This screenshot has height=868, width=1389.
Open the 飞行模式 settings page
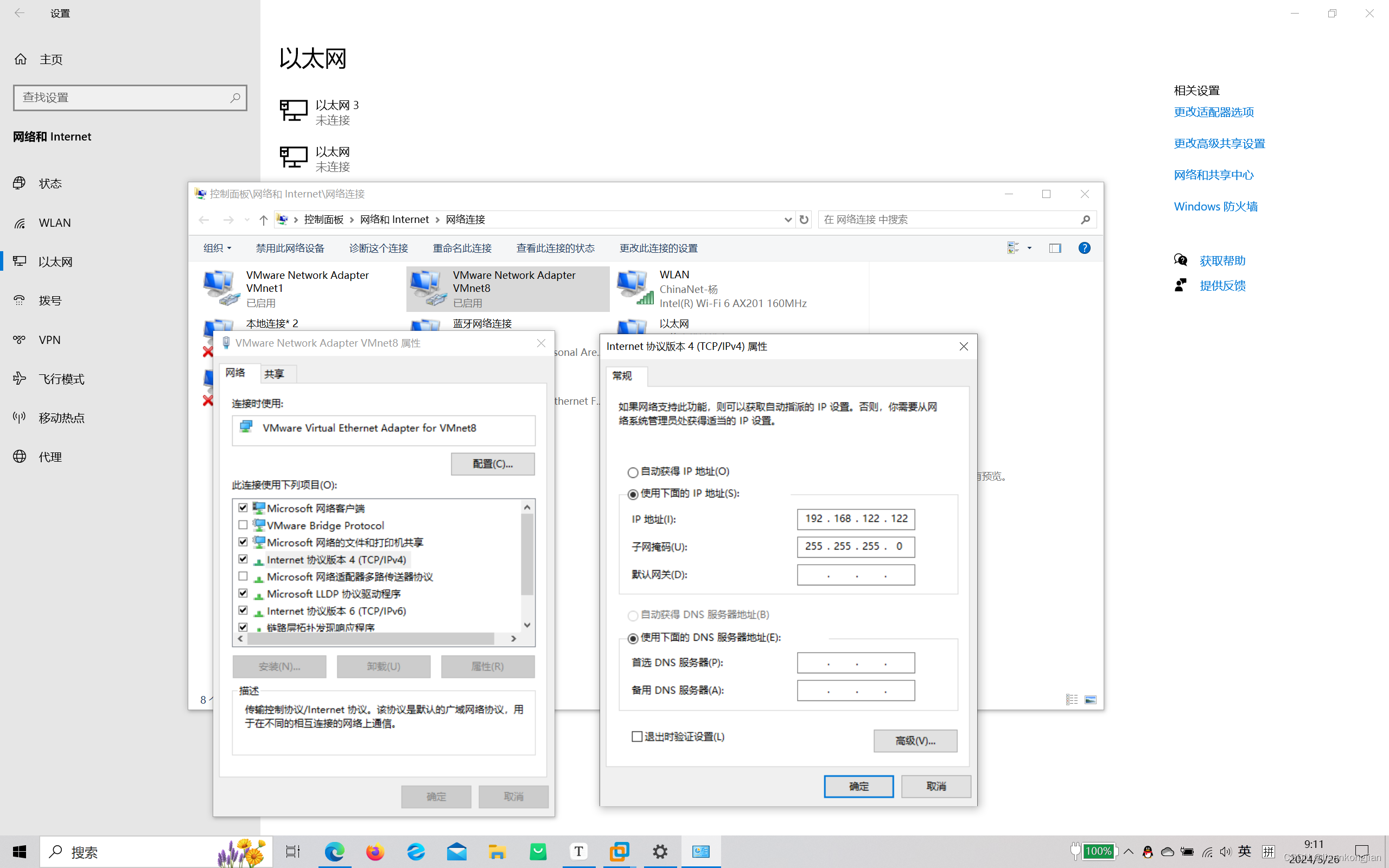(61, 379)
